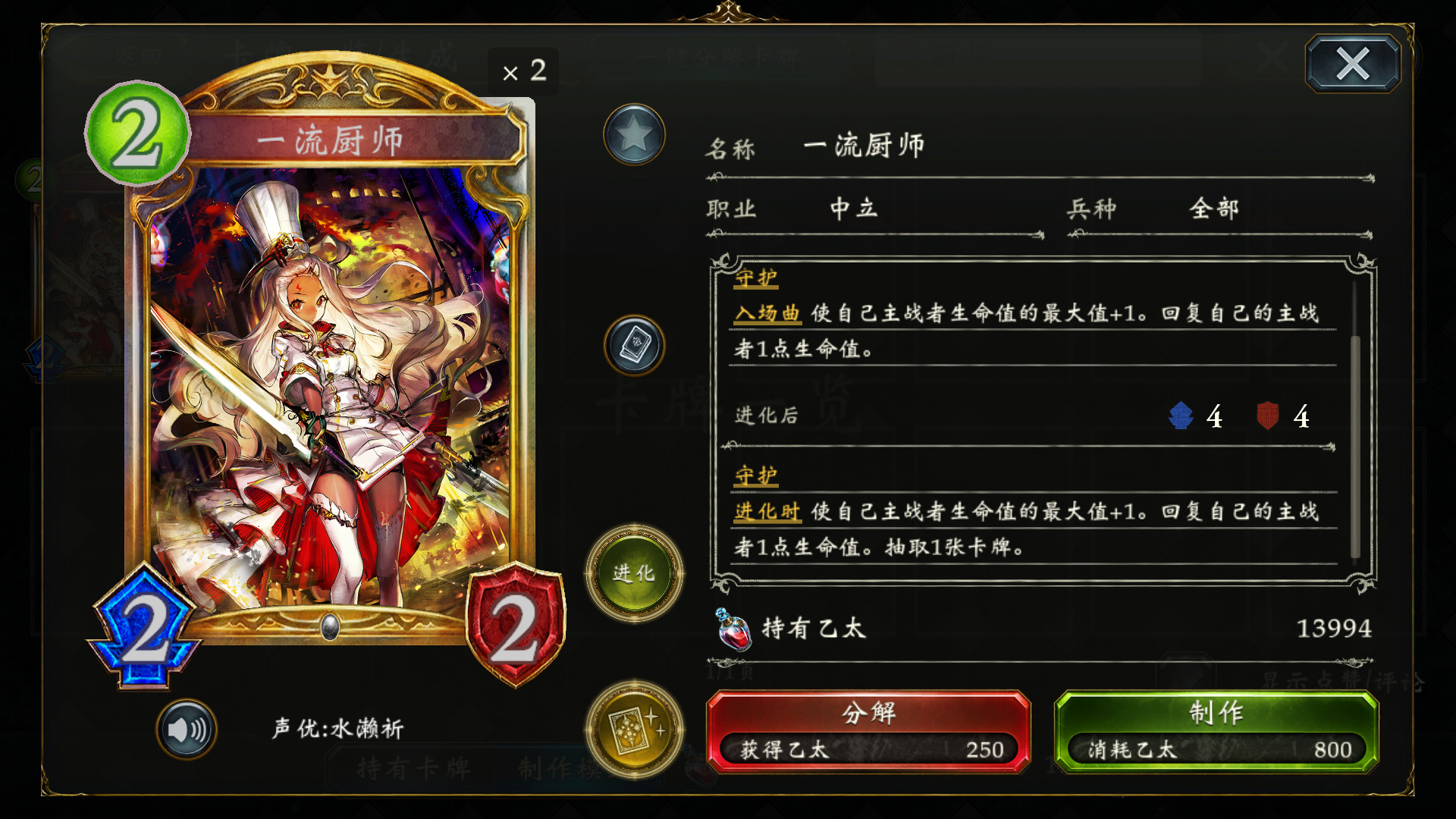Click the red defense shield icon on the card
Image resolution: width=1456 pixels, height=819 pixels.
(x=516, y=625)
